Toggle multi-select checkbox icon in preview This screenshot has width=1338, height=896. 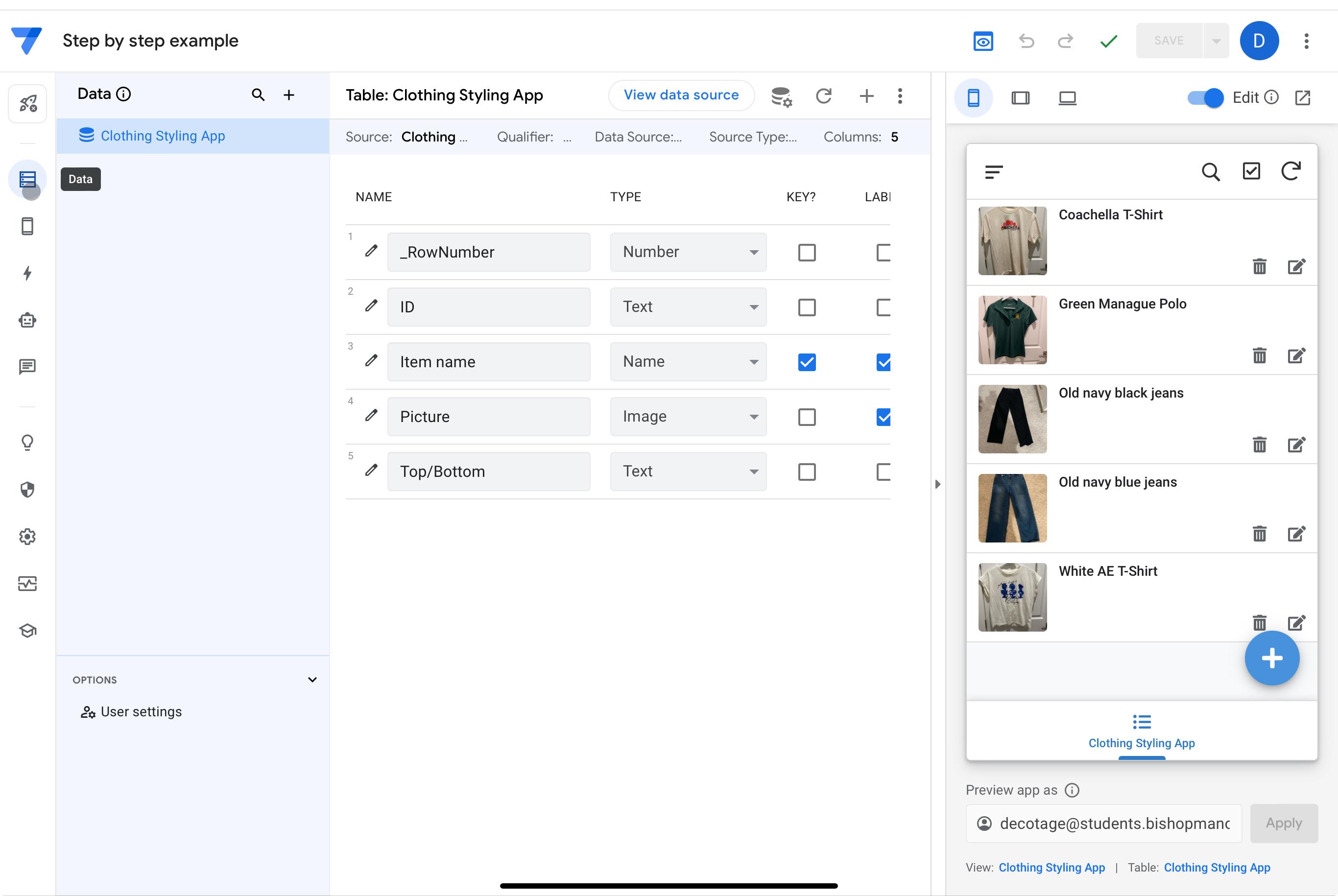point(1252,171)
